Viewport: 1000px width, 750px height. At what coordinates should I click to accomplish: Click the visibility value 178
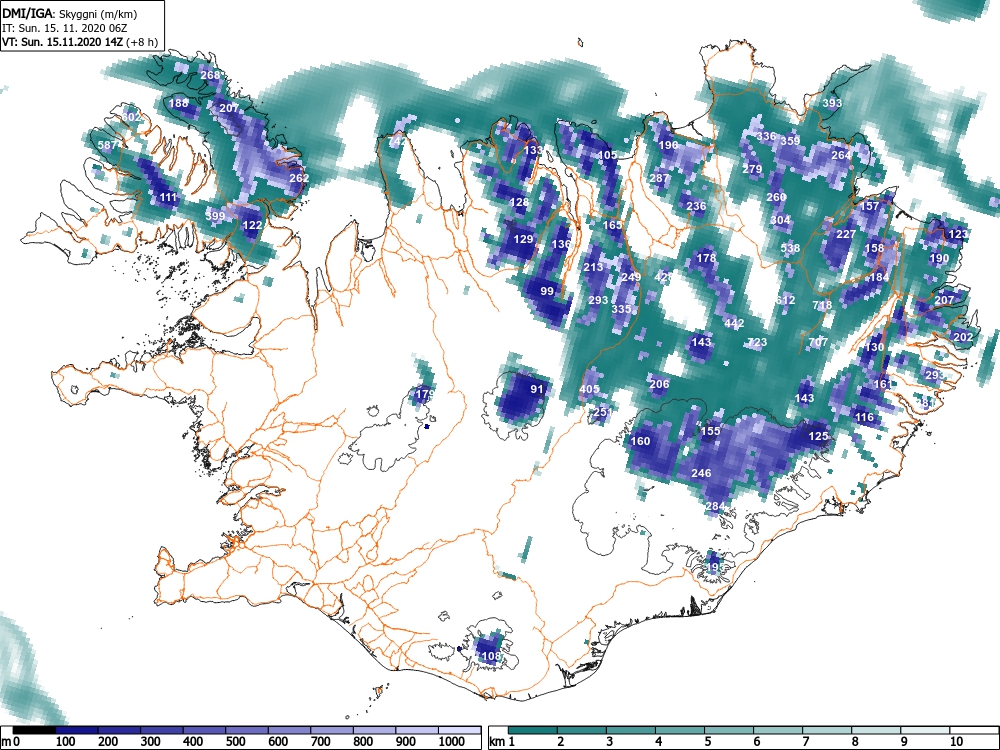[x=706, y=258]
